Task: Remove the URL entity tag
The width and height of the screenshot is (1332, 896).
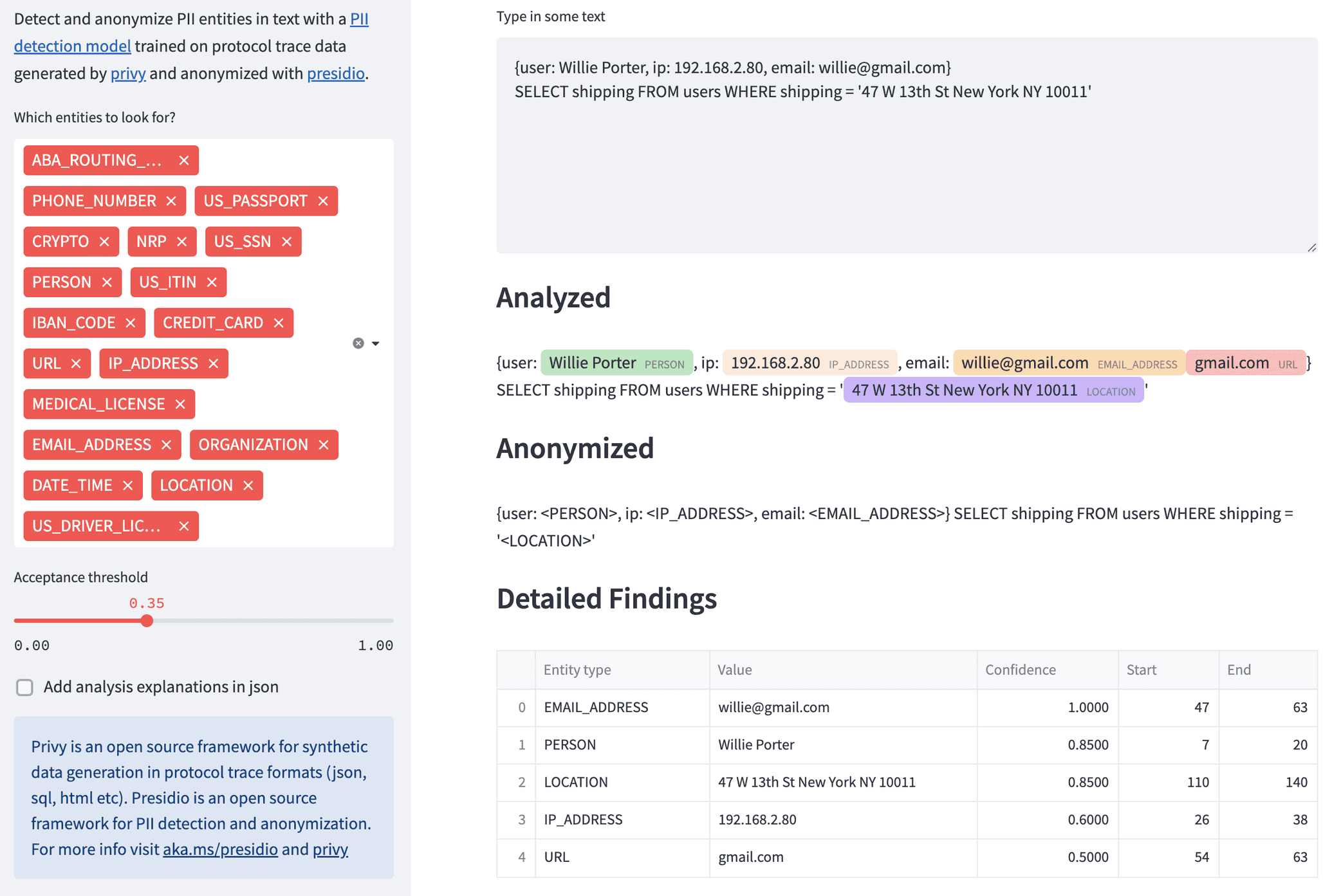Action: pos(76,363)
